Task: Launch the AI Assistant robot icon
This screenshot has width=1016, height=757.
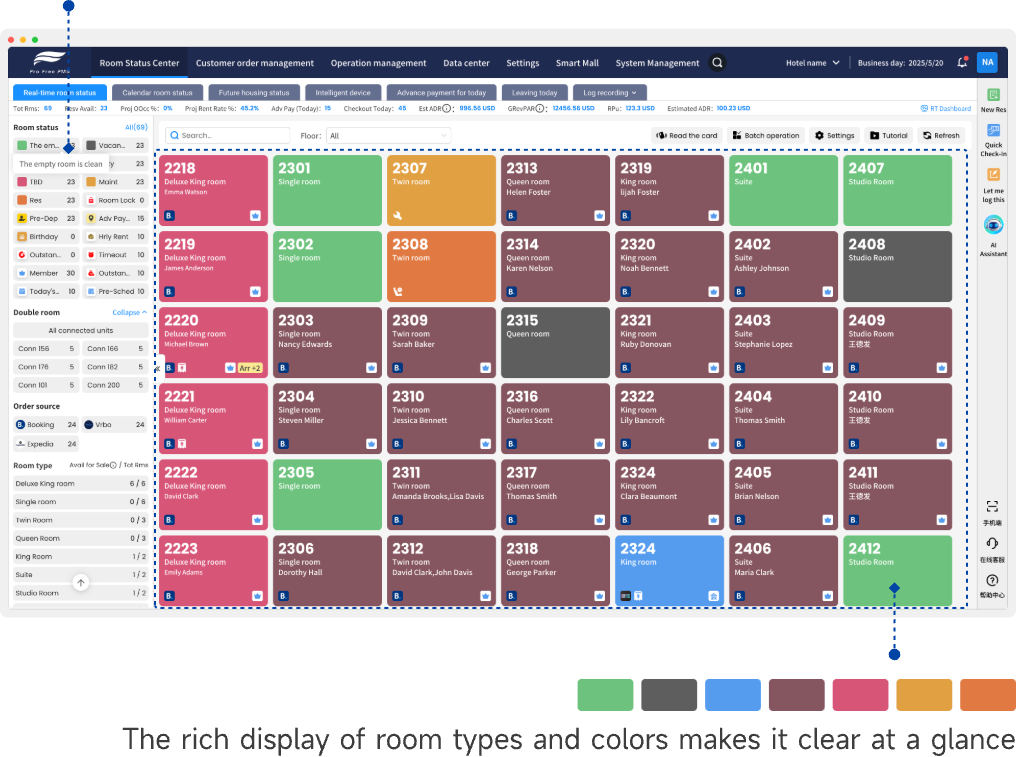Action: pyautogui.click(x=993, y=225)
